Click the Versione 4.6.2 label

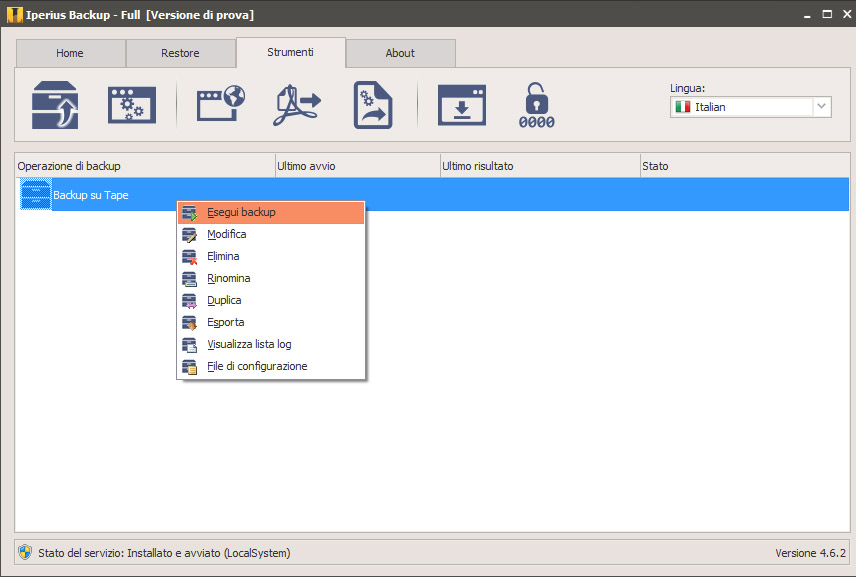[811, 553]
